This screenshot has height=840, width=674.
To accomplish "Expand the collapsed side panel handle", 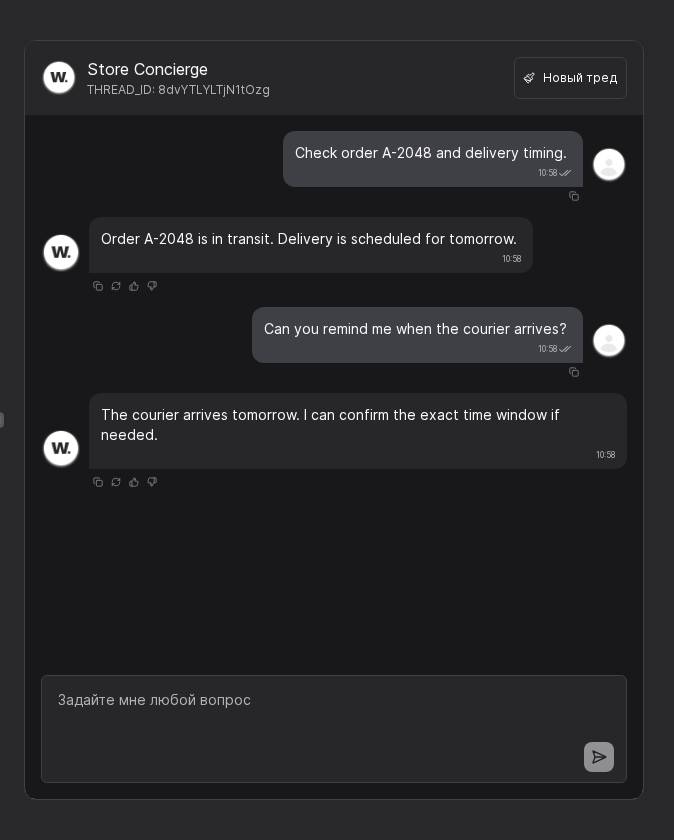I will click(x=3, y=420).
